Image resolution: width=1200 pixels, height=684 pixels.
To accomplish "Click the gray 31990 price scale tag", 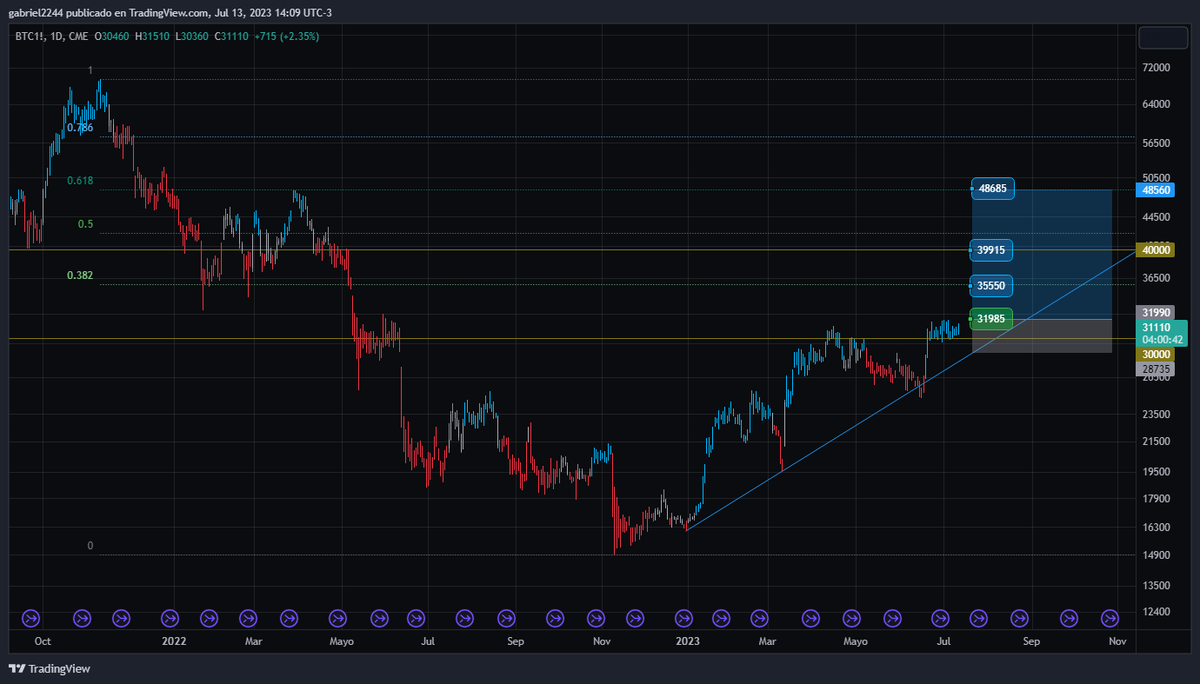I will [x=1156, y=312].
